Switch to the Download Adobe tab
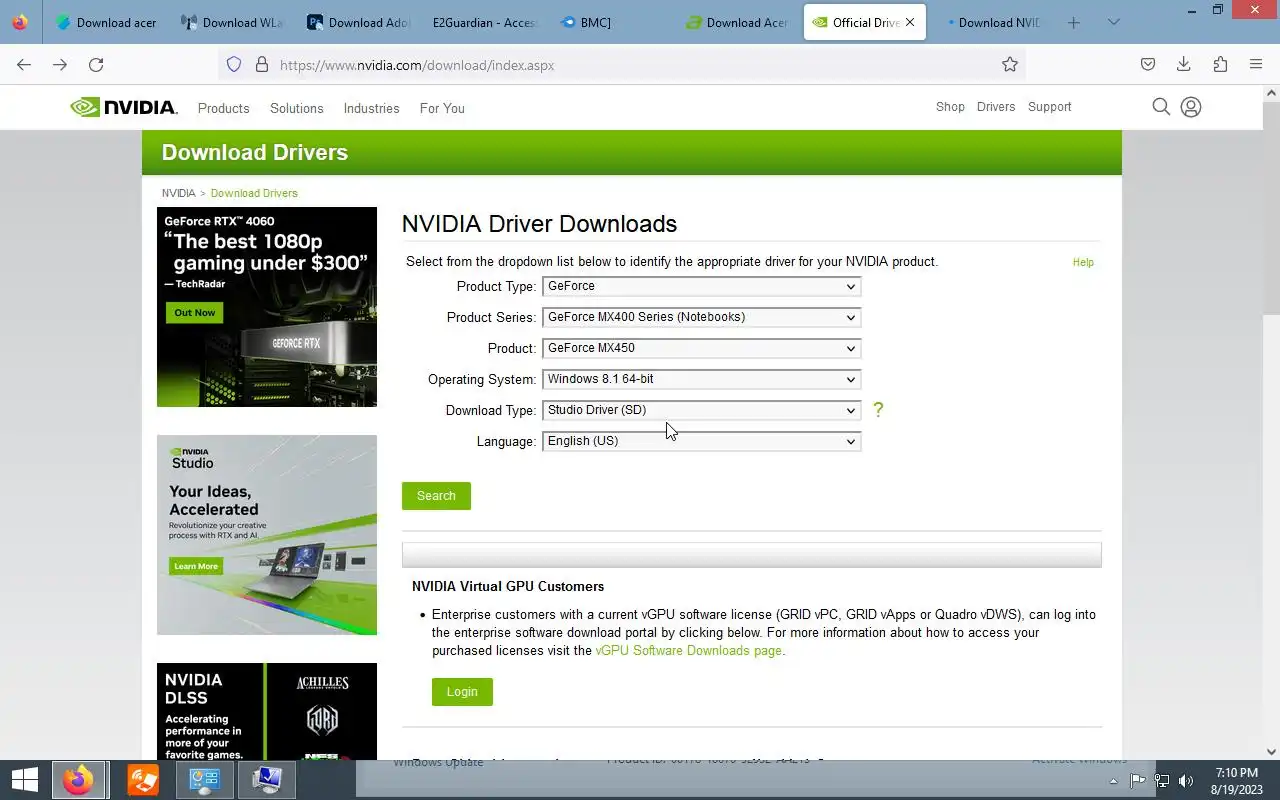Image resolution: width=1280 pixels, height=800 pixels. tap(358, 22)
